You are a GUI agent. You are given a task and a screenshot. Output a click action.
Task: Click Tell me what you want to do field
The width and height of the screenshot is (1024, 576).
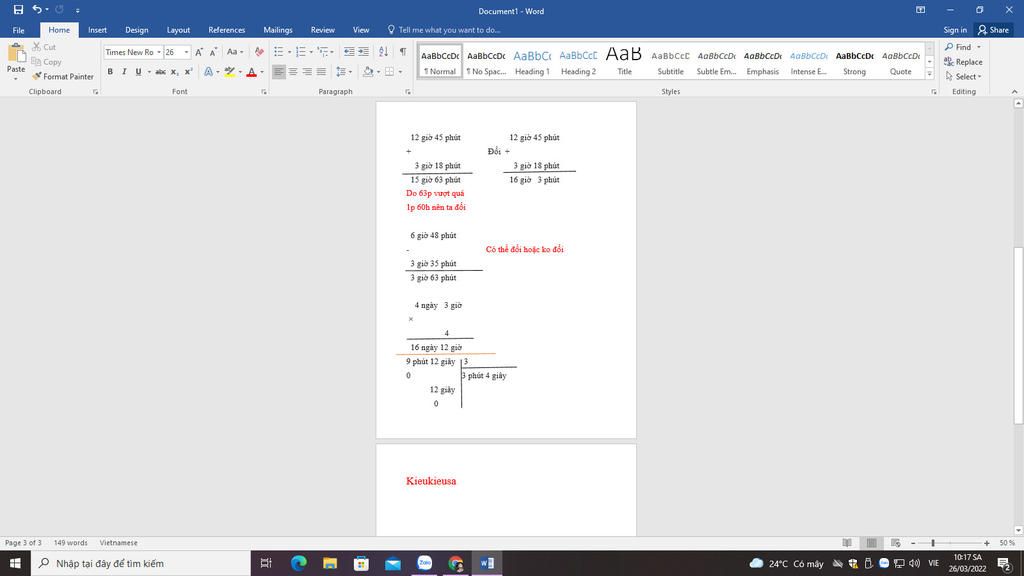pos(444,30)
